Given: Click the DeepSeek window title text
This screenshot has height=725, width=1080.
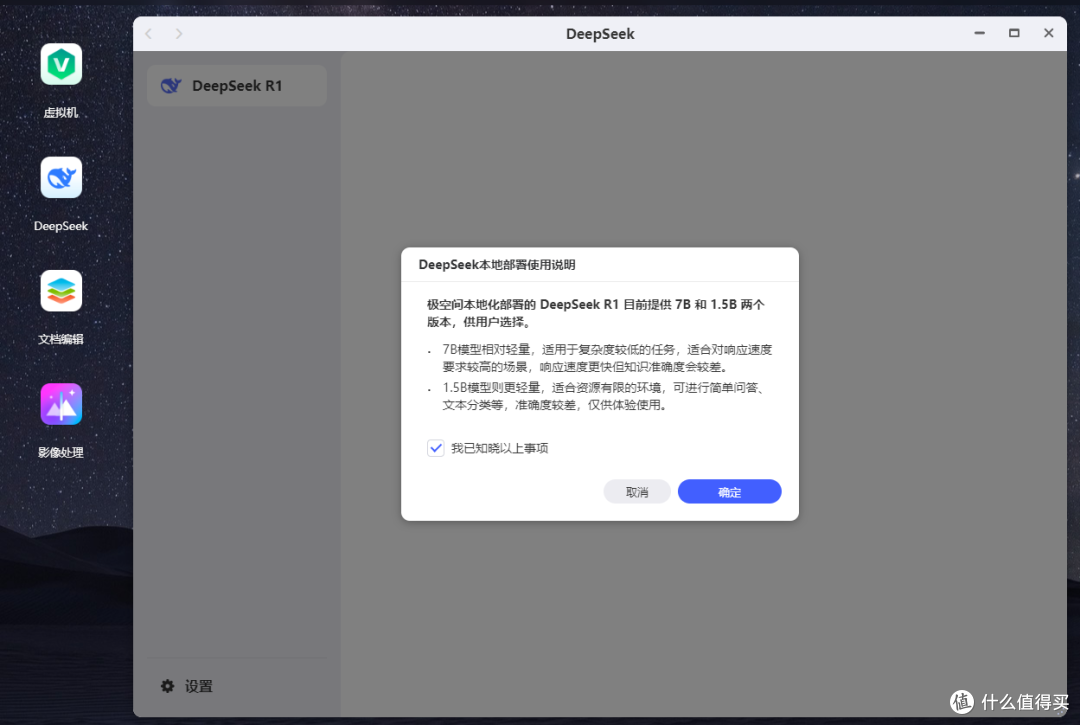Looking at the screenshot, I should (600, 34).
